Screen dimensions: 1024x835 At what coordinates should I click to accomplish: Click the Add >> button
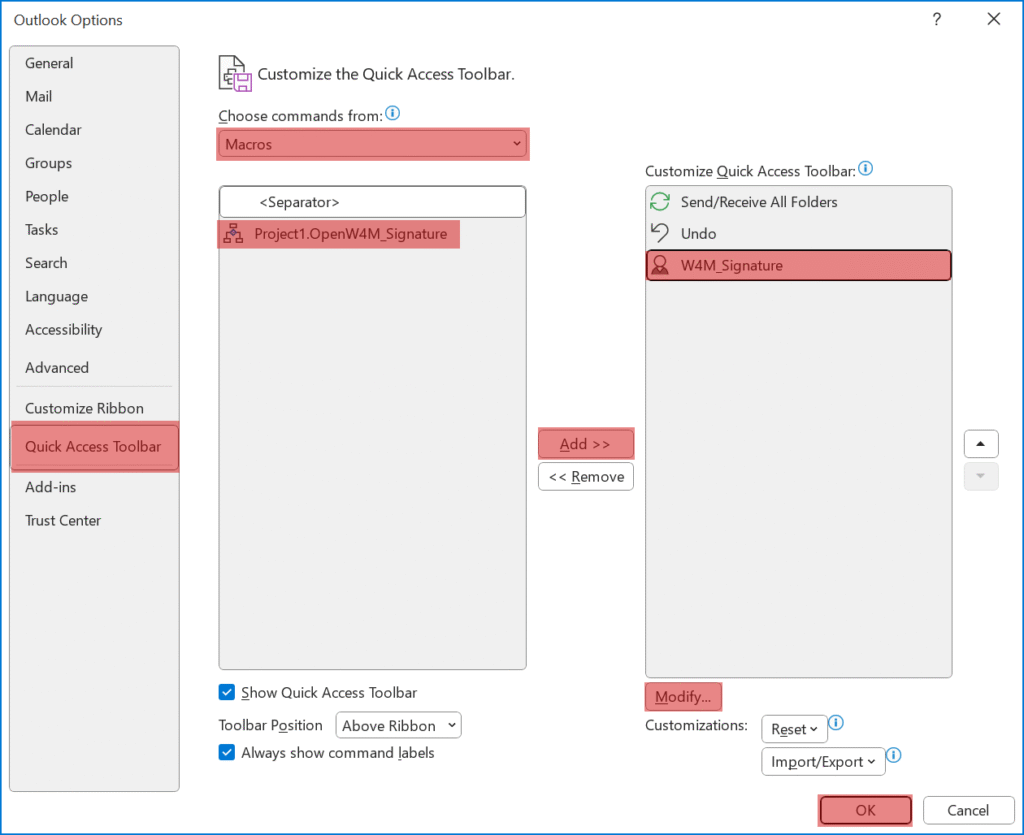586,444
